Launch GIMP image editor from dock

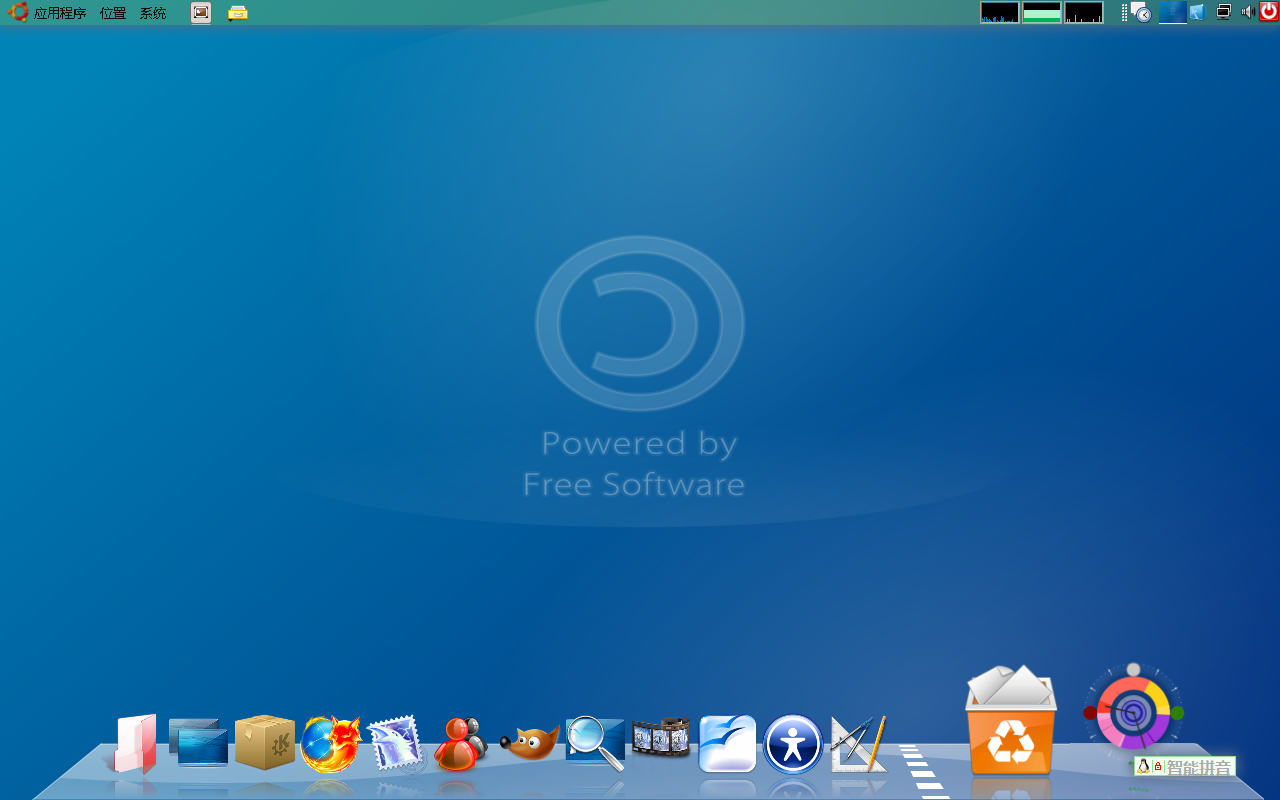[x=529, y=743]
